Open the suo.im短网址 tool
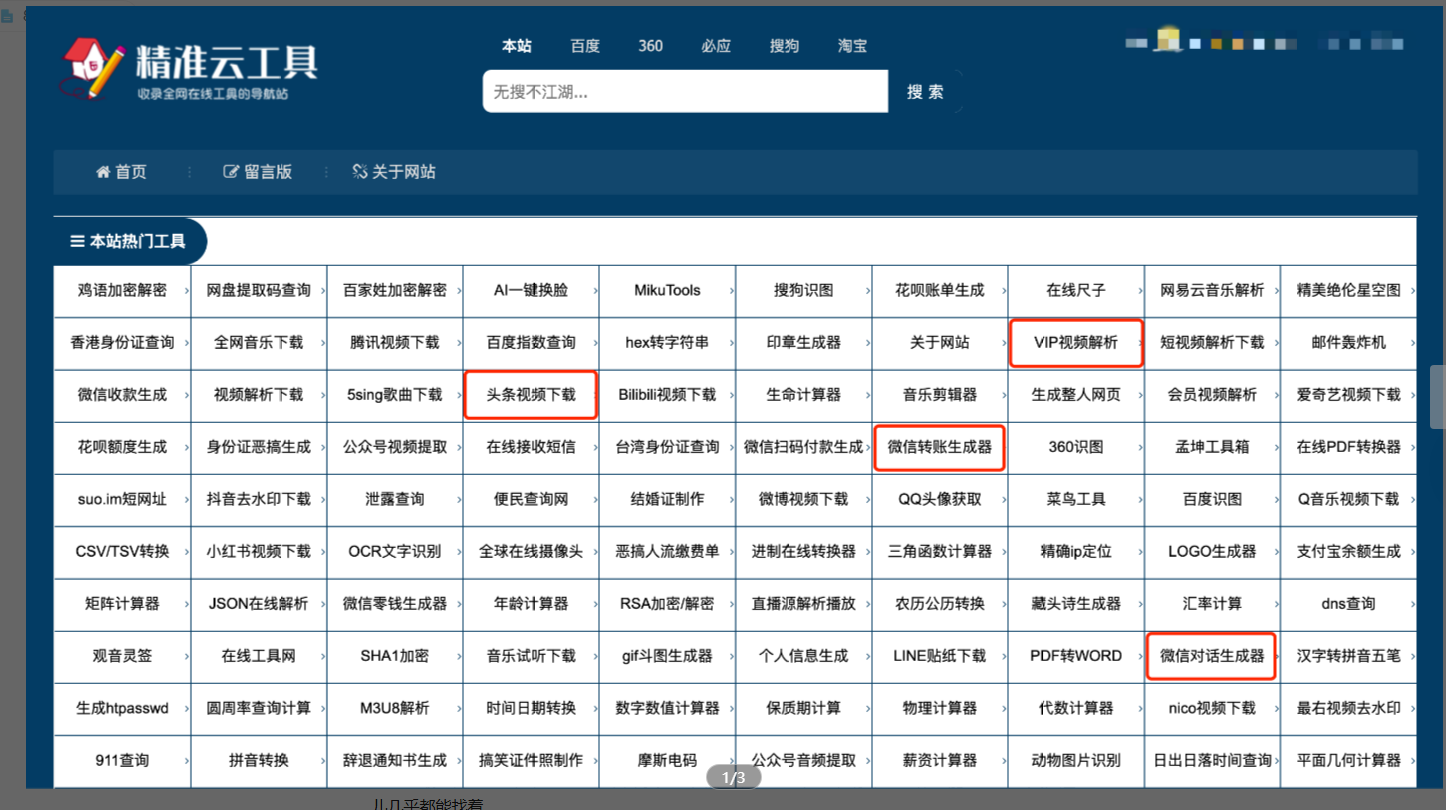The image size is (1446, 810). pyautogui.click(x=122, y=498)
